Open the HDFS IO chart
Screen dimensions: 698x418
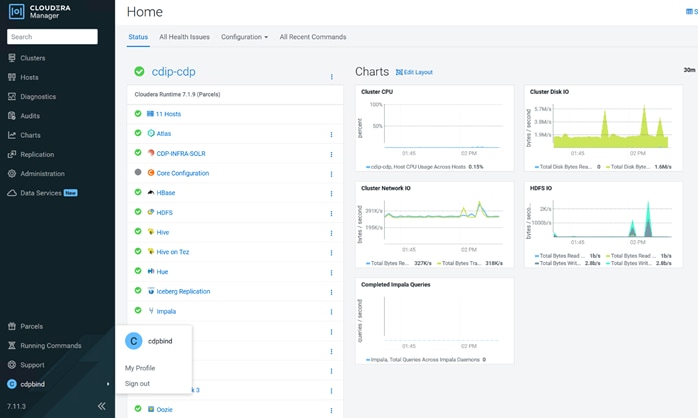(x=603, y=224)
